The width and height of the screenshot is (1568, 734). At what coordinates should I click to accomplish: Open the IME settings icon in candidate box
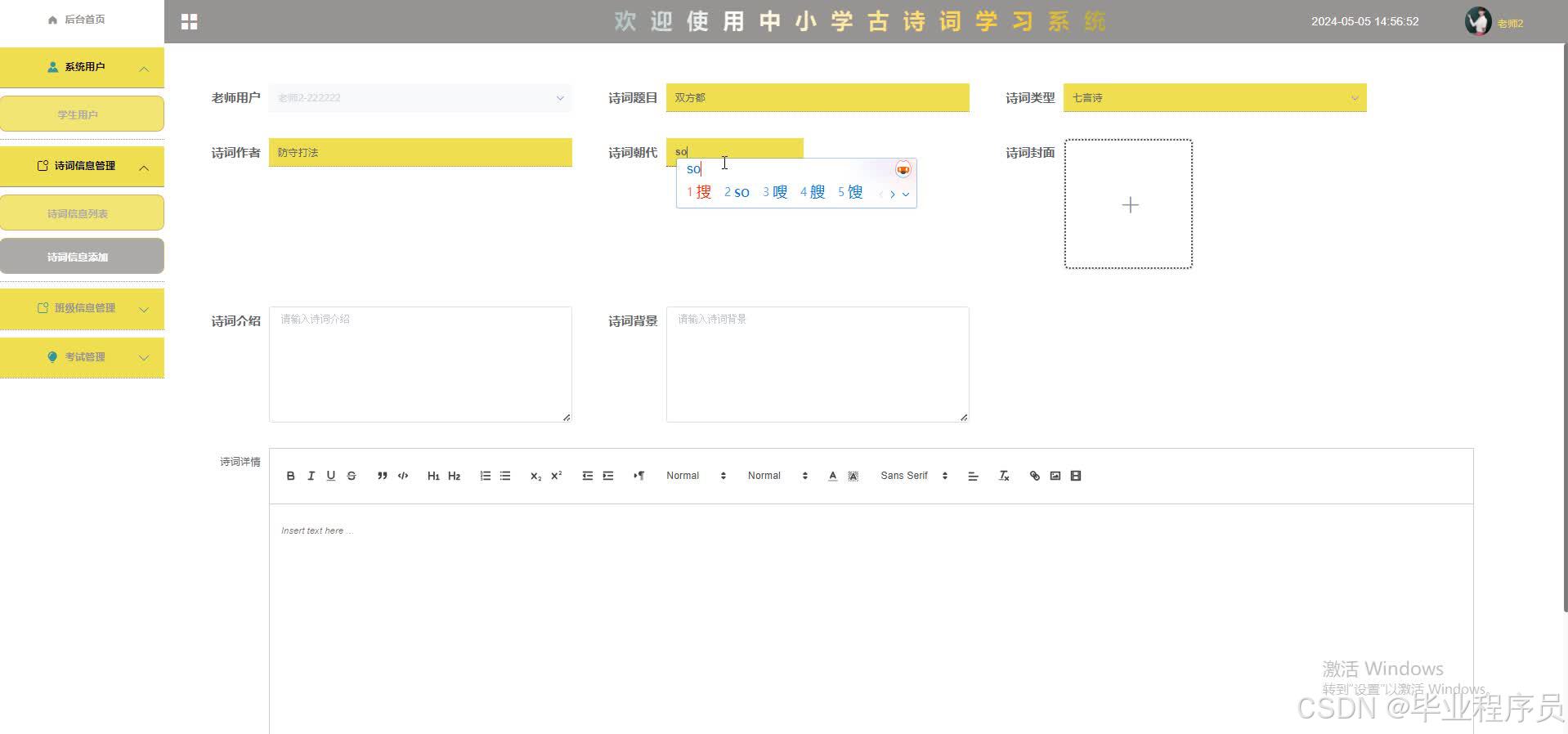click(903, 169)
